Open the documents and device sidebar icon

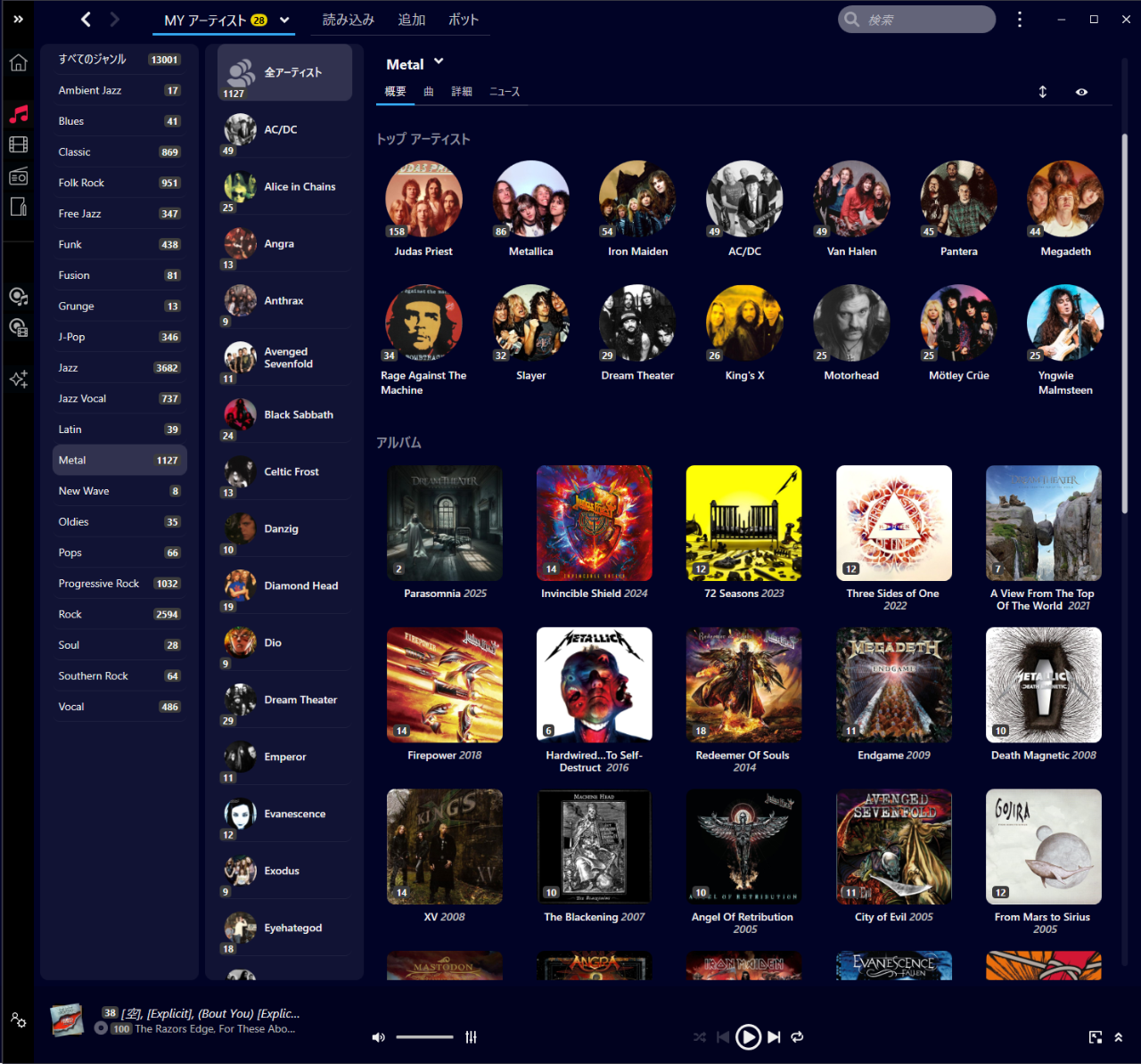[18, 207]
